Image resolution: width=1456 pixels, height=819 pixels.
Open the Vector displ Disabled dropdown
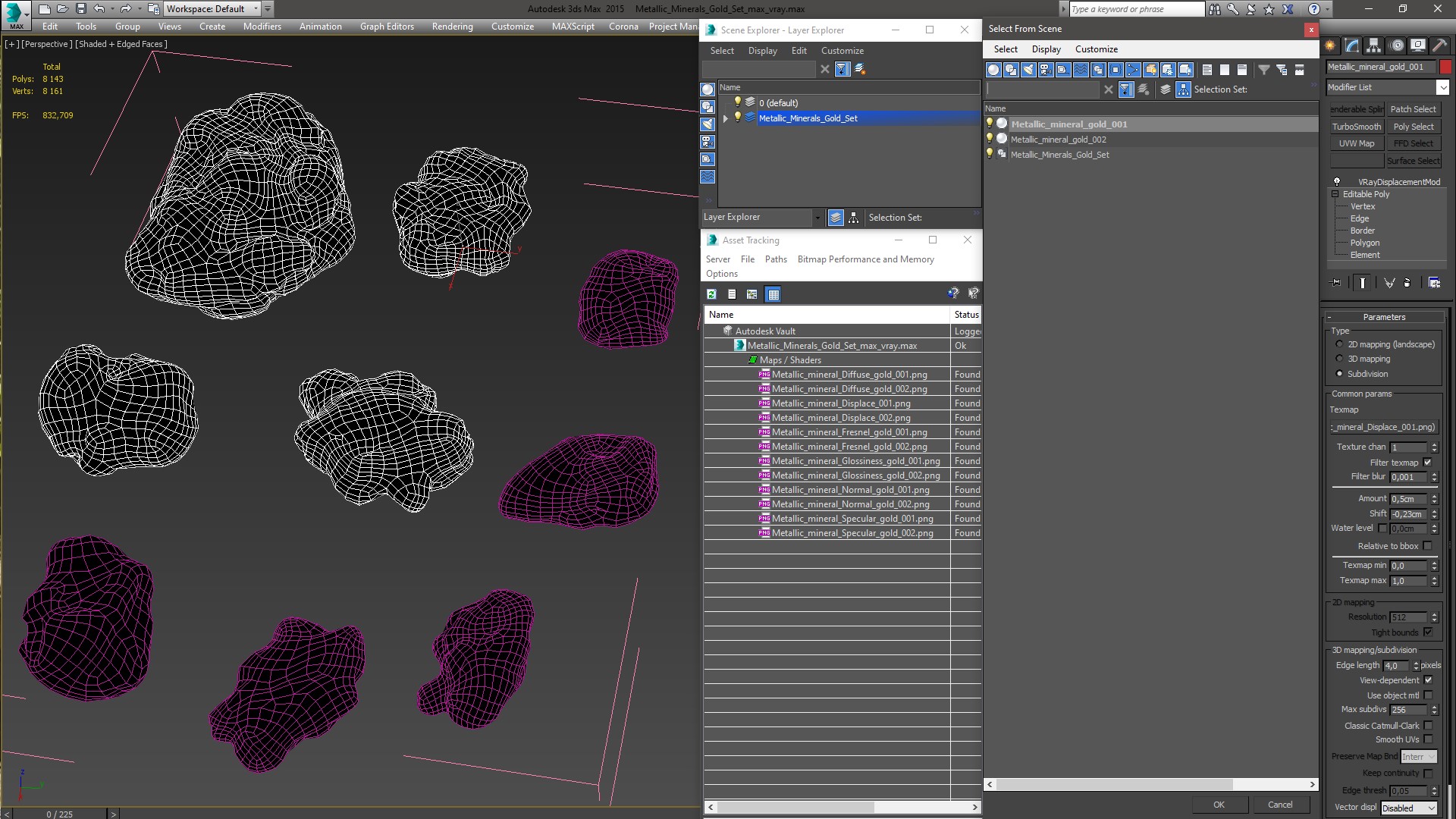pyautogui.click(x=1409, y=808)
